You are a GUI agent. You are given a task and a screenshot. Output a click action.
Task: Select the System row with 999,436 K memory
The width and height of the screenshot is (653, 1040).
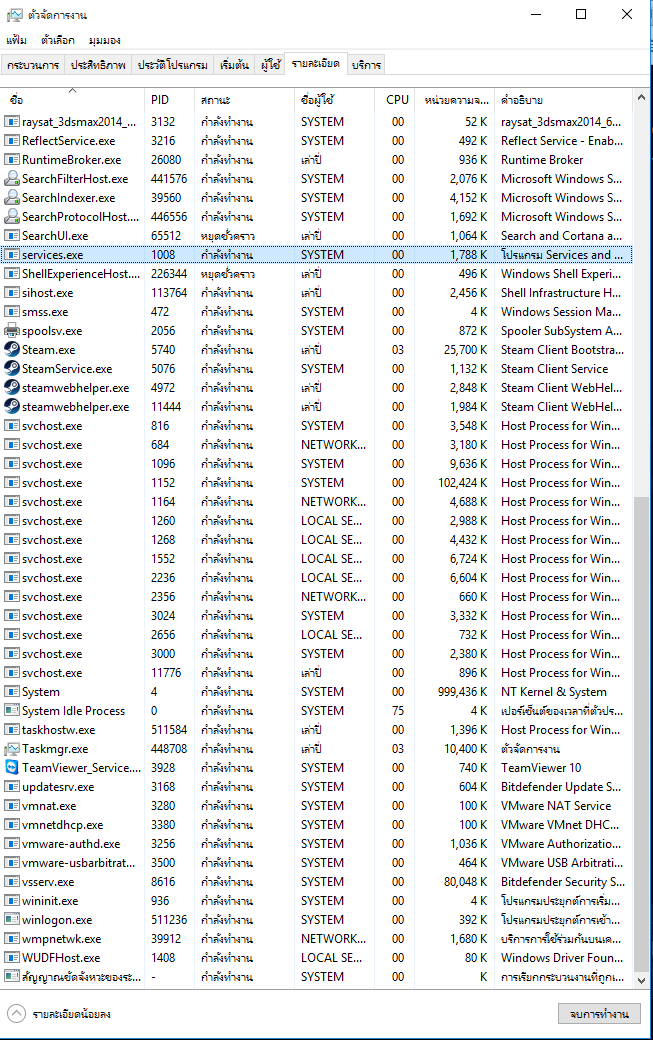point(316,692)
